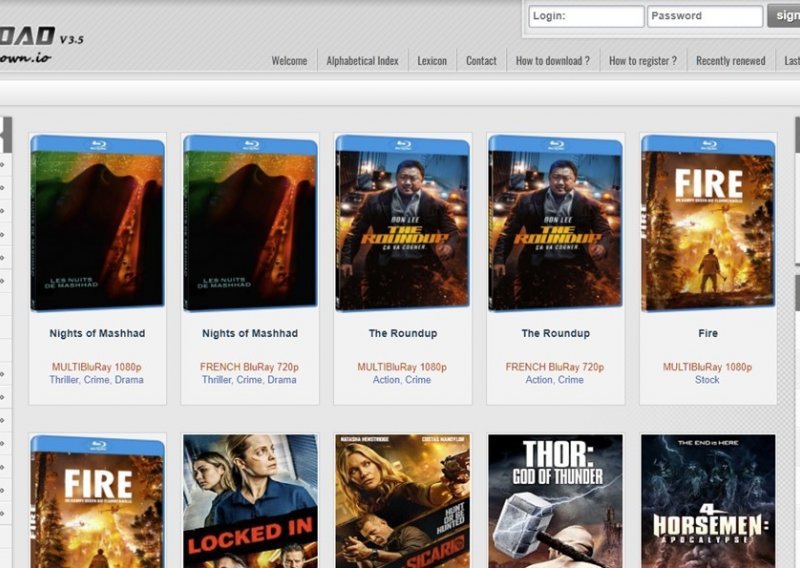Click The Roundup title above FRENCH BluRay 720p

pyautogui.click(x=555, y=333)
